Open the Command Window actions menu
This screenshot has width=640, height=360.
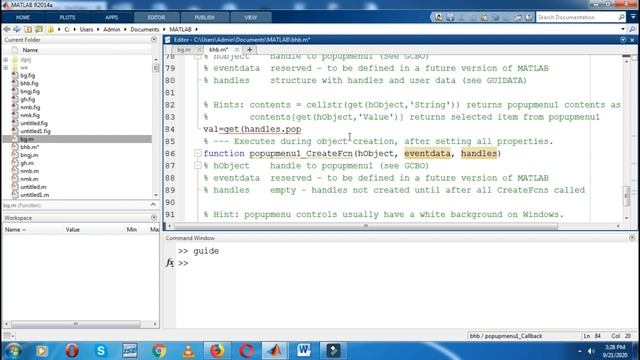point(632,238)
